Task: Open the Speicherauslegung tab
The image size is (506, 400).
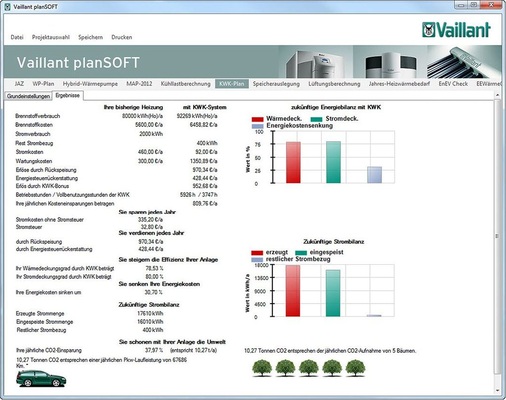Action: [x=276, y=84]
